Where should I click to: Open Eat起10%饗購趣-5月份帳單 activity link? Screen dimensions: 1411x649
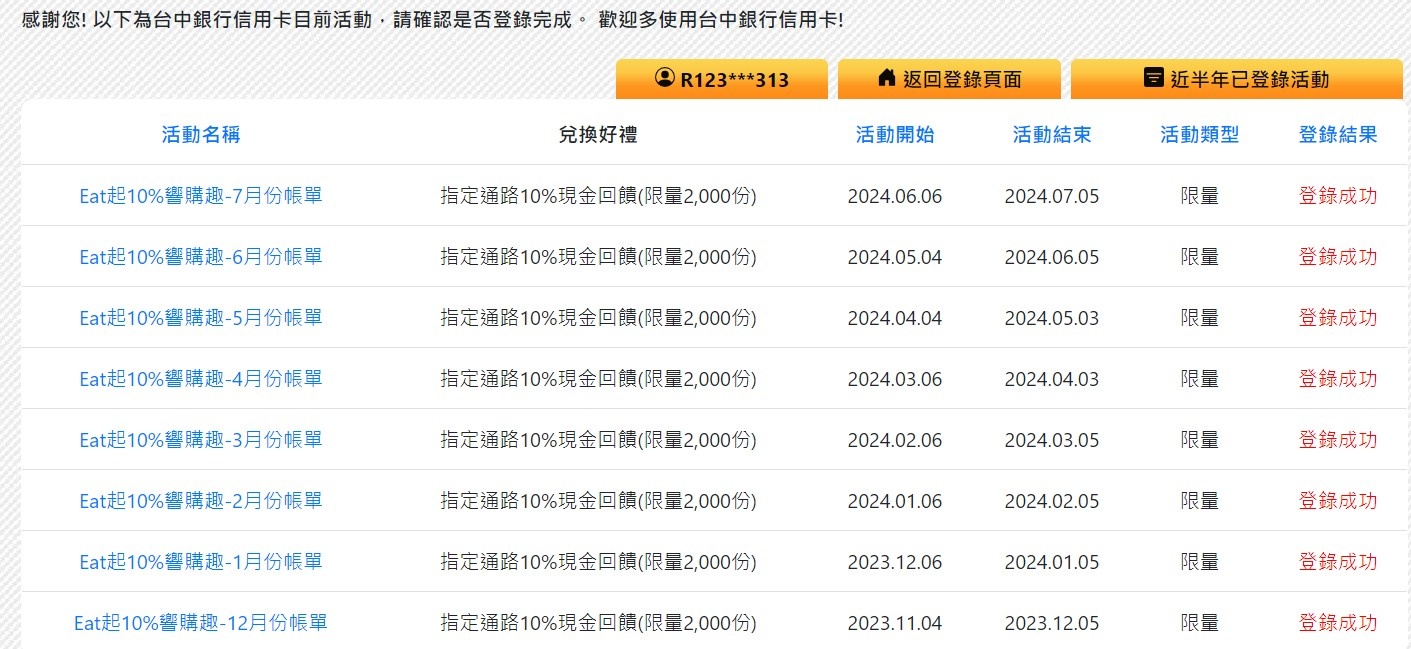pyautogui.click(x=201, y=318)
